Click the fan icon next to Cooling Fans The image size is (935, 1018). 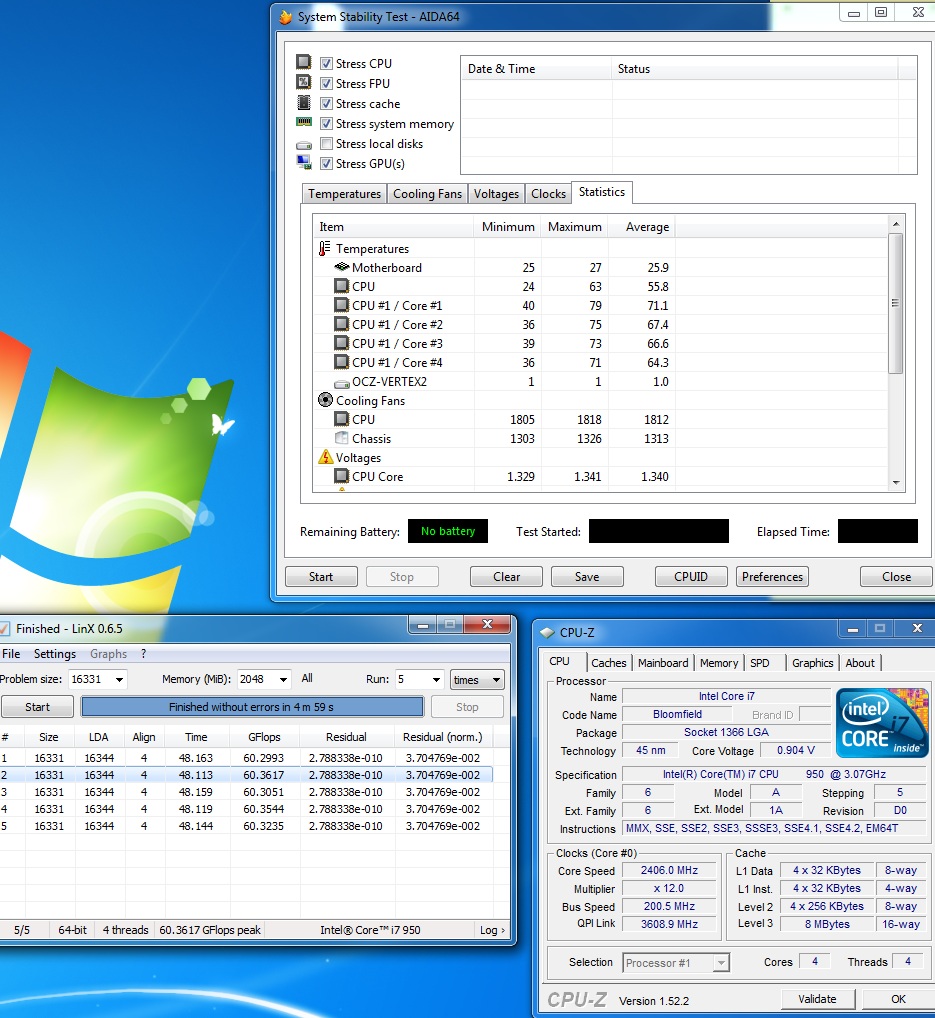click(x=325, y=400)
